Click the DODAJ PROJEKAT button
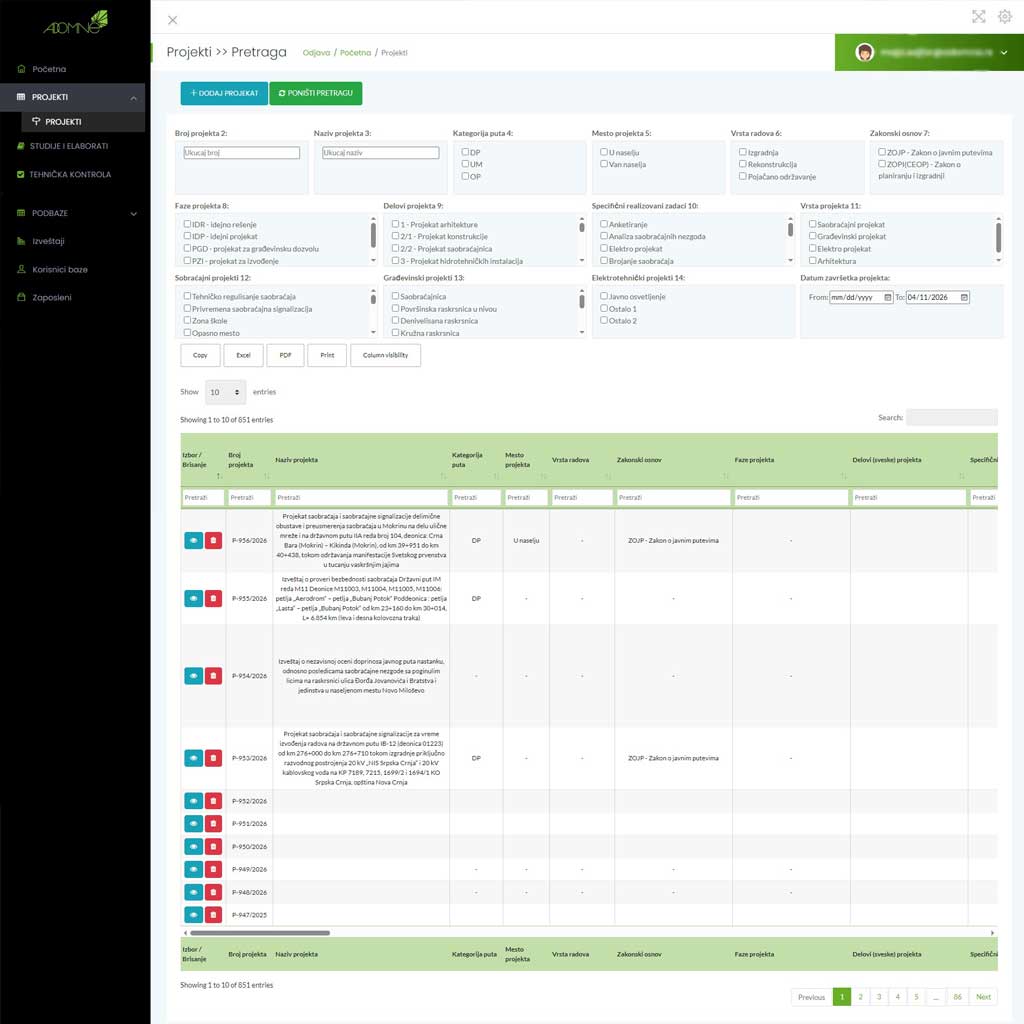 pos(224,93)
